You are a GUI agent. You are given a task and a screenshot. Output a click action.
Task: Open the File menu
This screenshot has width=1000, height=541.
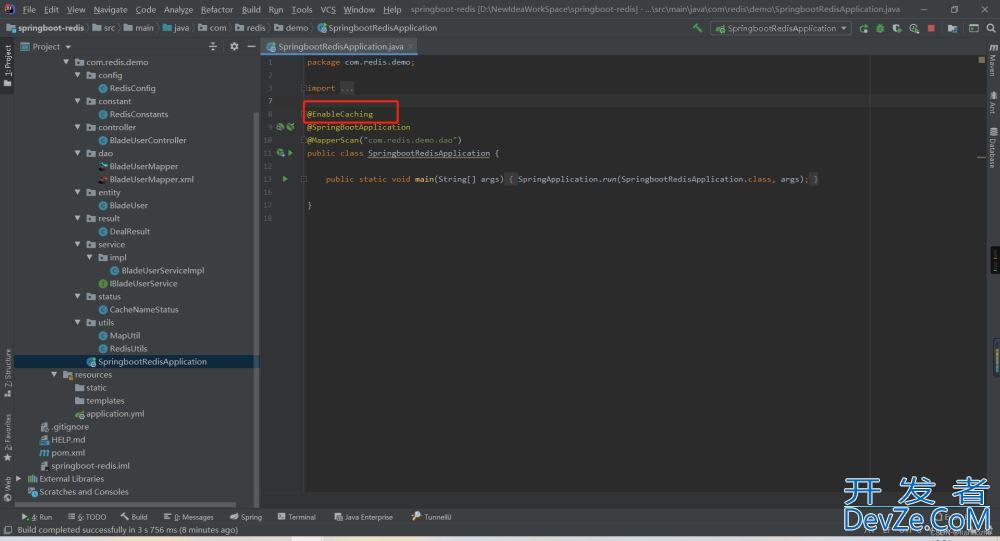point(29,10)
